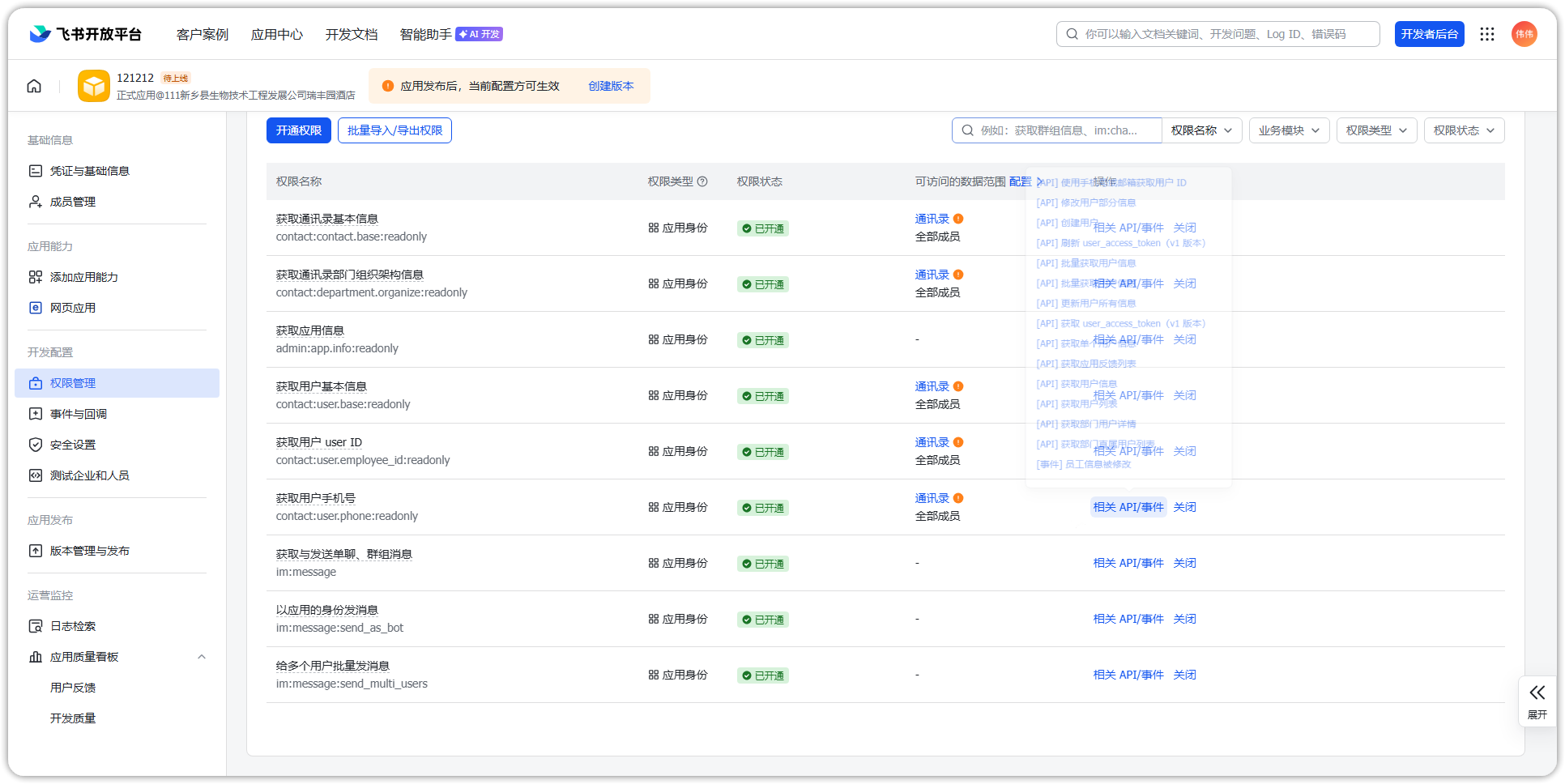This screenshot has height=784, width=1565.
Task: Click the 创建版本 link in banner
Action: tap(611, 86)
